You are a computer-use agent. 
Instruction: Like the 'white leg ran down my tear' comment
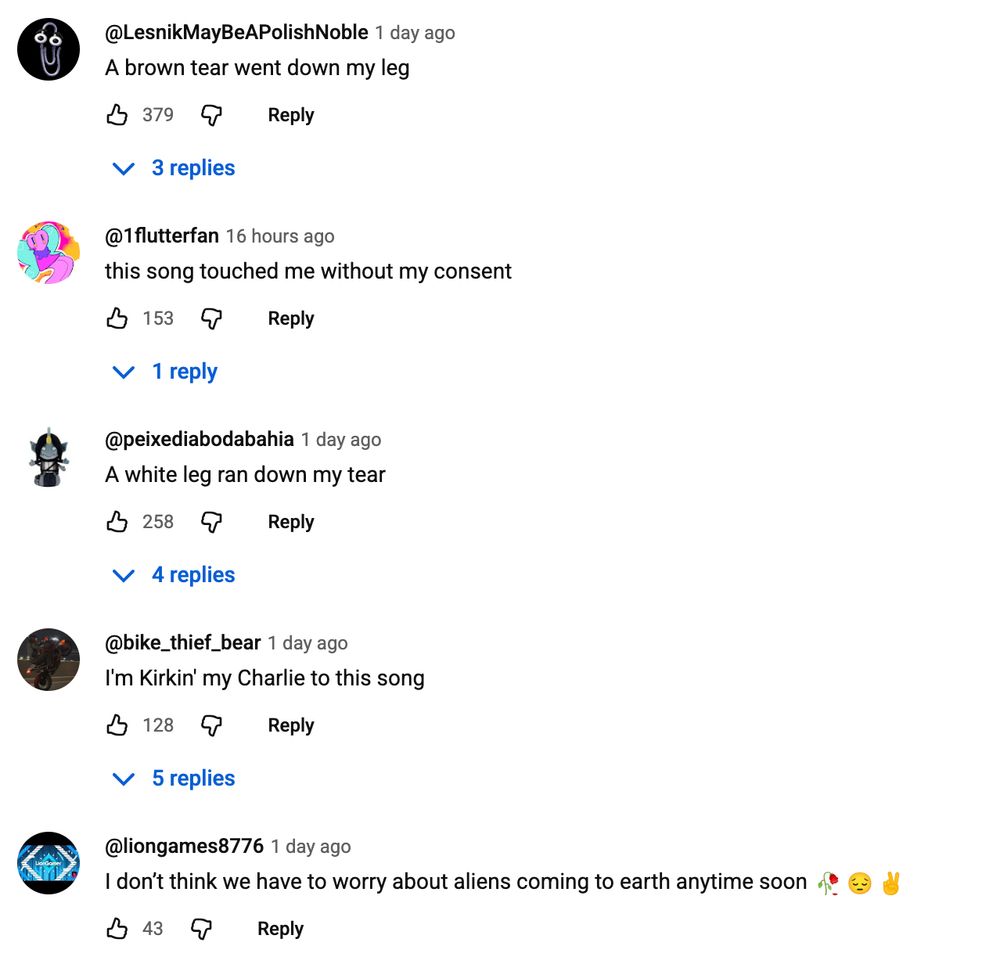pos(117,522)
